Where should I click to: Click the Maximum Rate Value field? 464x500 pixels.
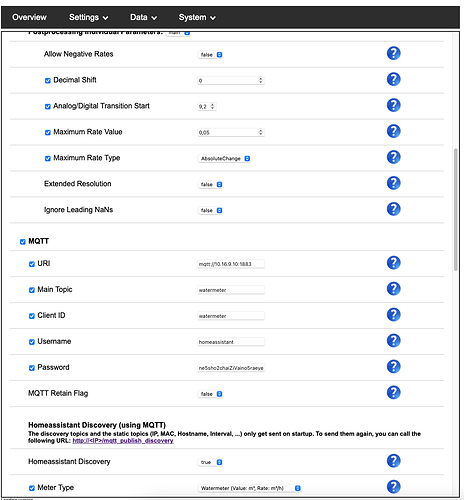[231, 133]
